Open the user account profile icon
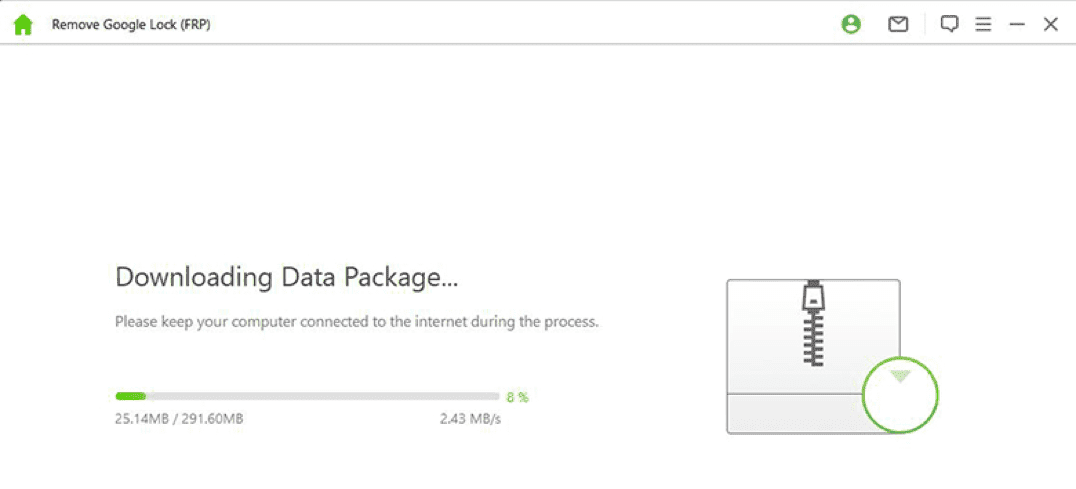The height and width of the screenshot is (489, 1076). pos(851,25)
